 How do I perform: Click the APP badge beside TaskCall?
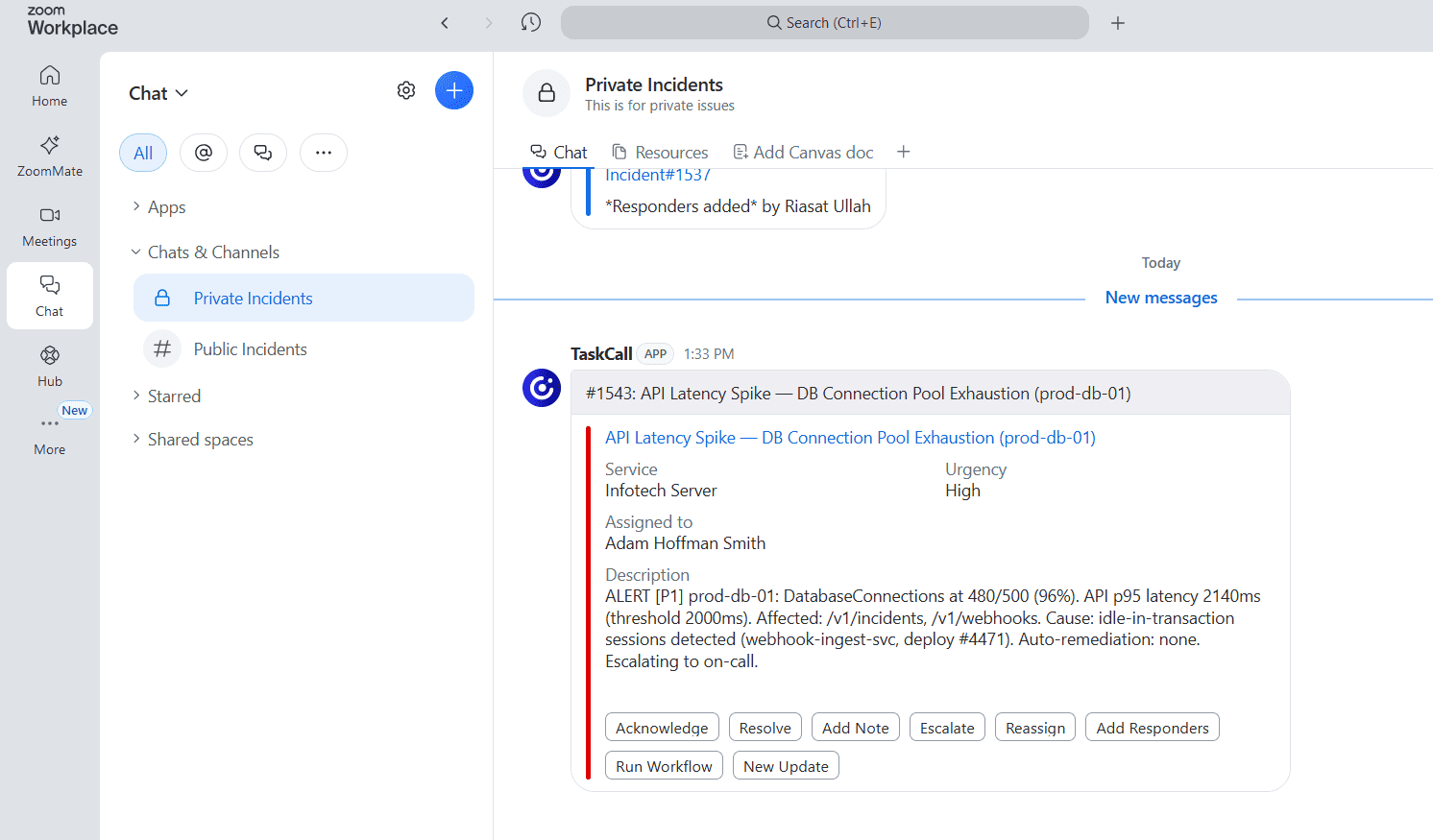tap(655, 354)
